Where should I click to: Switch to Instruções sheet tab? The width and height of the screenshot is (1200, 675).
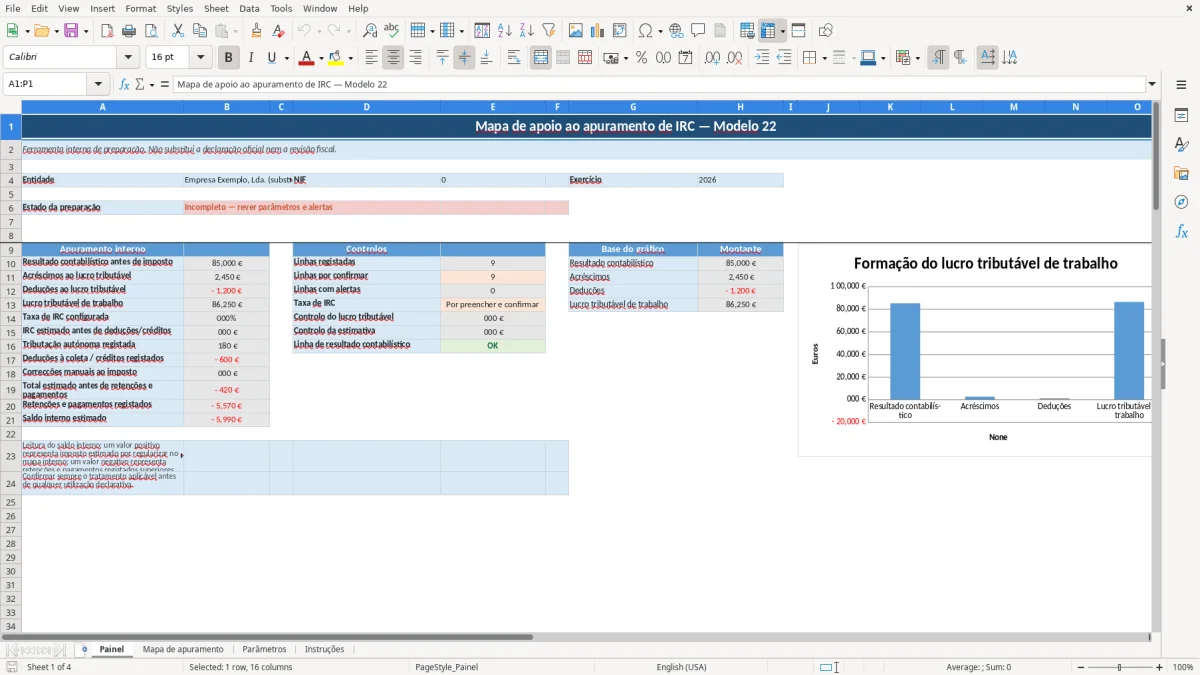324,649
